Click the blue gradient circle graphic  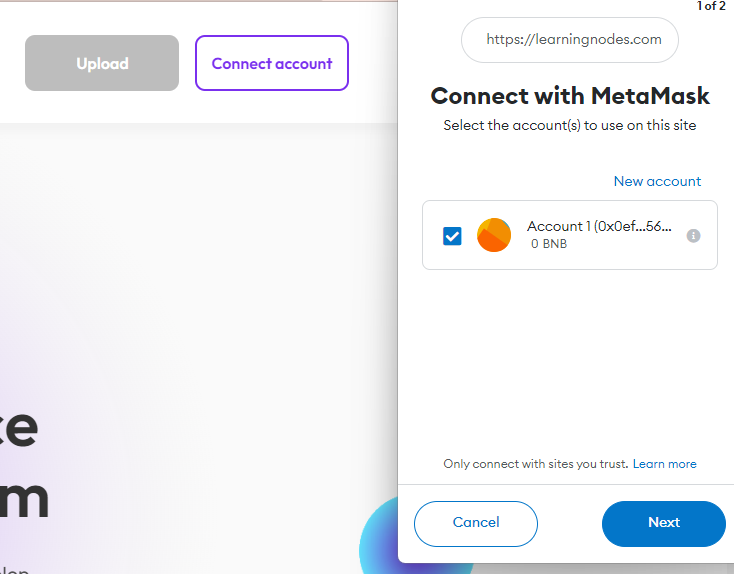pos(380,545)
